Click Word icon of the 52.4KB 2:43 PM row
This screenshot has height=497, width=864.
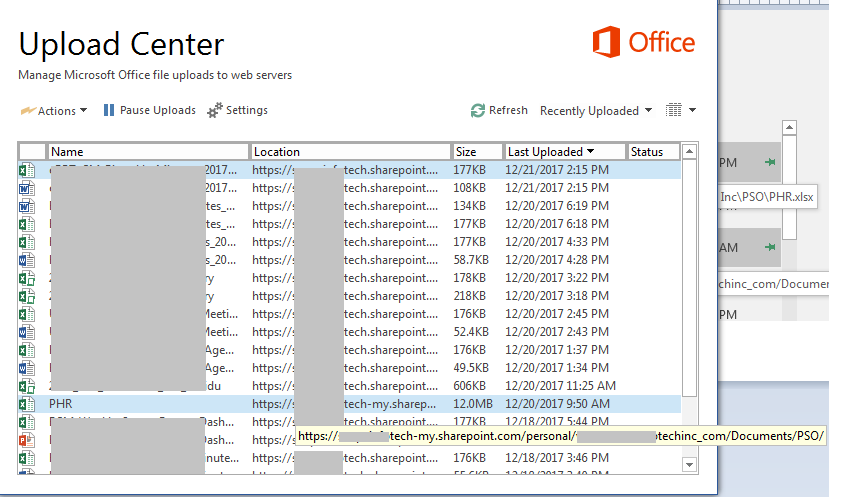(x=26, y=332)
